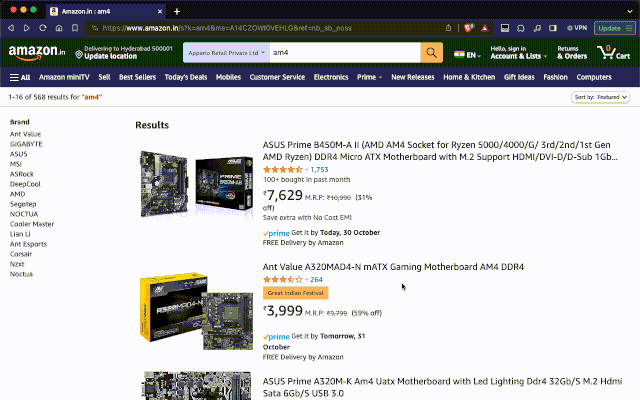This screenshot has width=640, height=400.
Task: Filter by brand AMD
Action: [18, 194]
